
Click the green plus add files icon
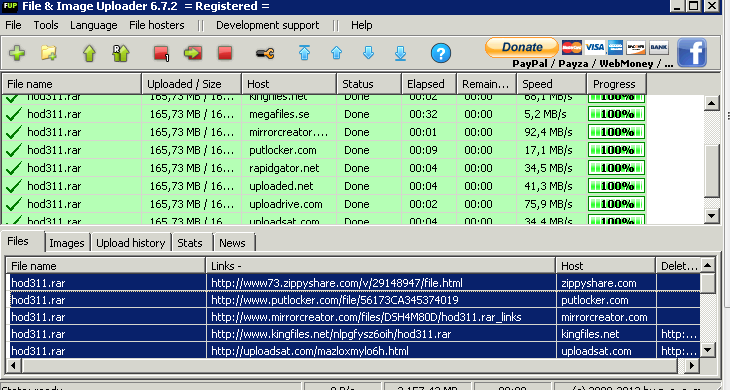click(x=17, y=53)
